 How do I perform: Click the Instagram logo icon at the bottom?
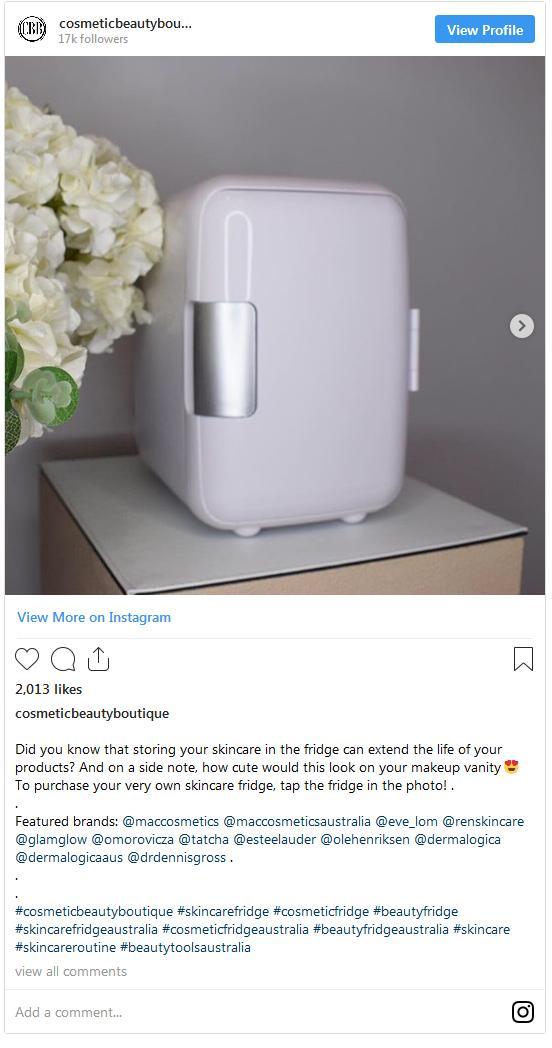coord(523,1011)
